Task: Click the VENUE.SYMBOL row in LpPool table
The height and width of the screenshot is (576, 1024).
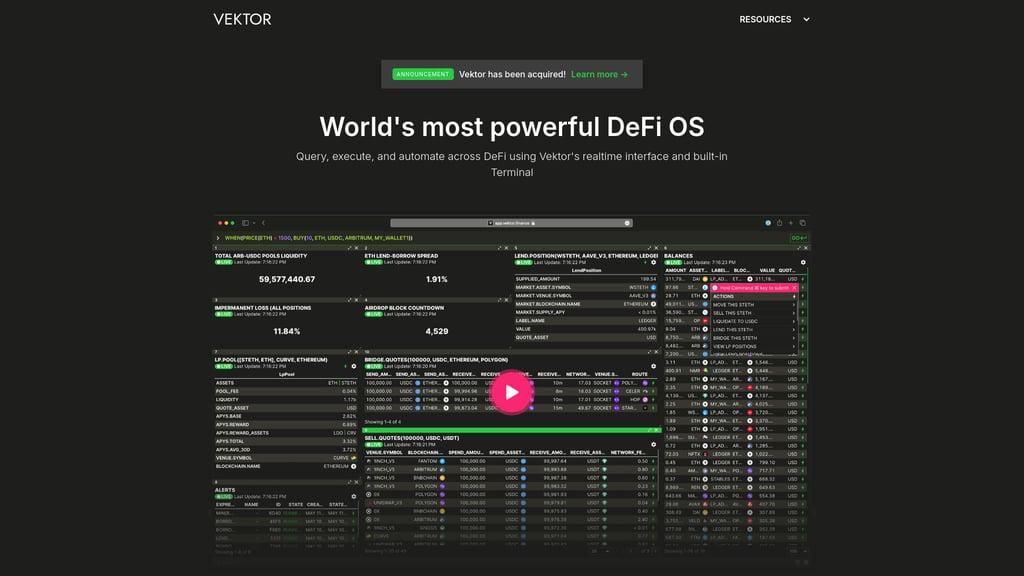Action: pos(286,458)
